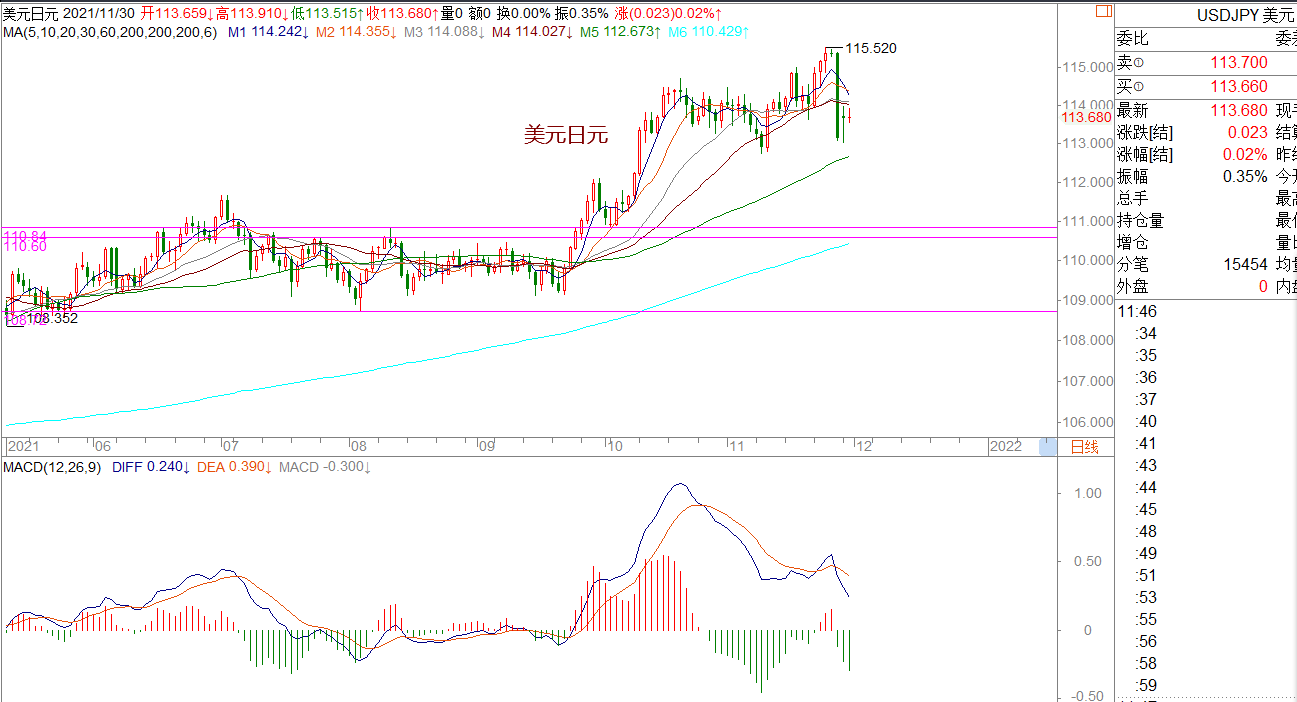The image size is (1297, 702).
Task: Select the M3 114.088 moving average label
Action: 443,32
